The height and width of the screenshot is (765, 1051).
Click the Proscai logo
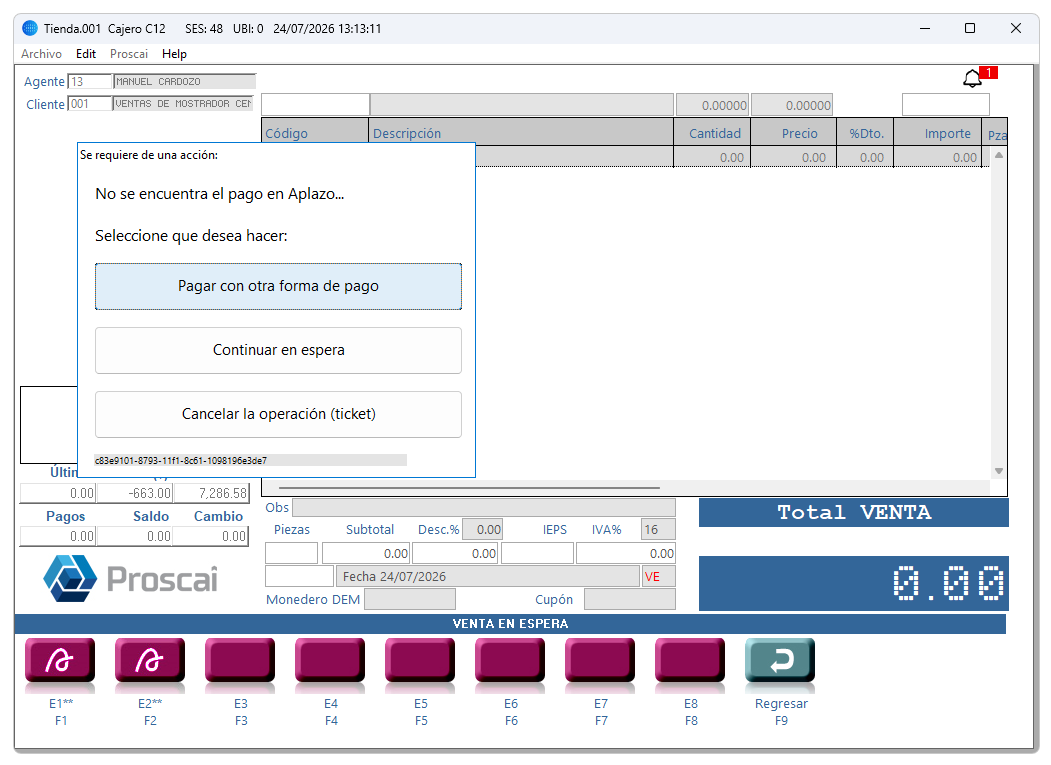click(131, 578)
